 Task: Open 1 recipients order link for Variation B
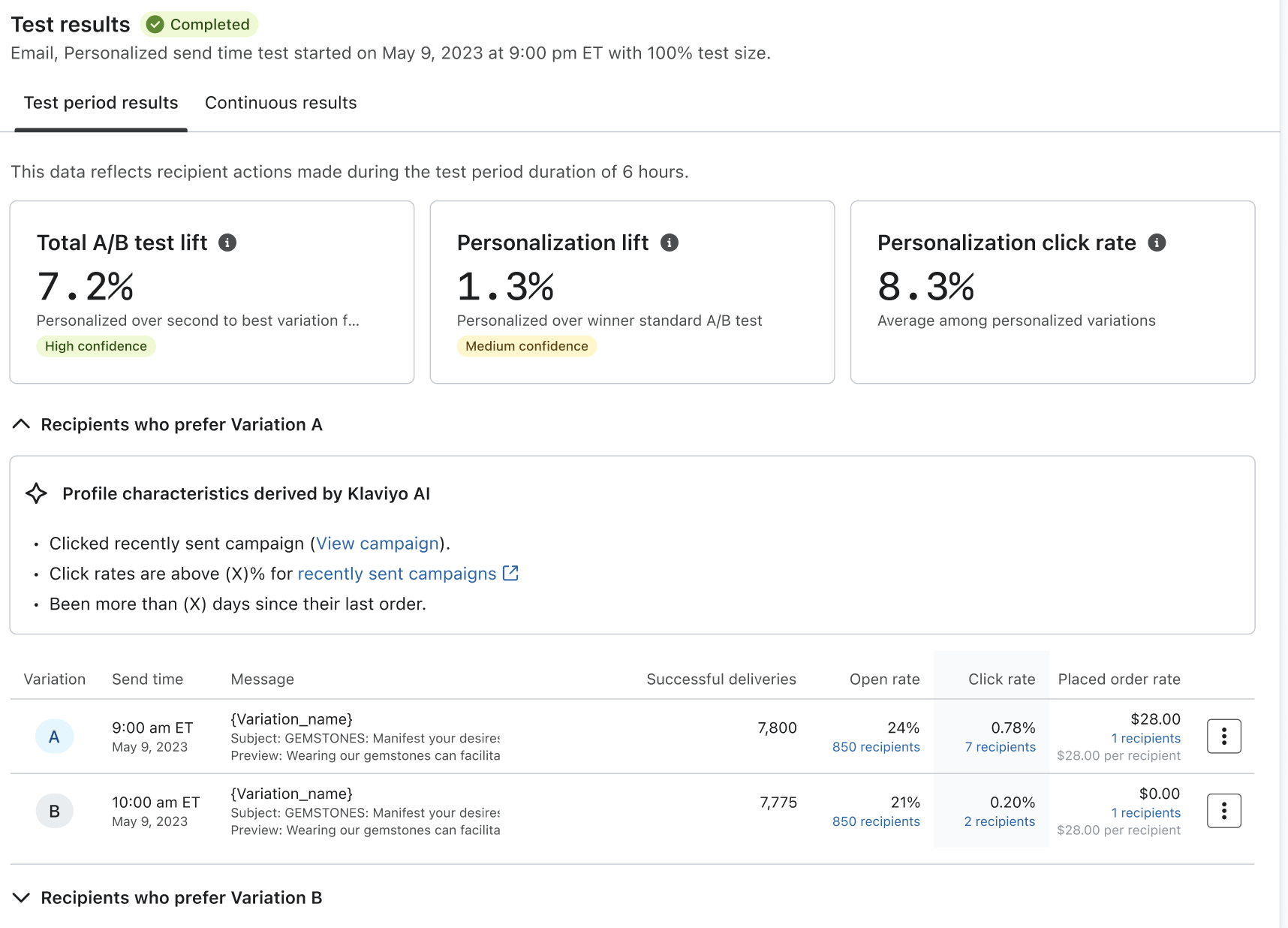pos(1145,813)
